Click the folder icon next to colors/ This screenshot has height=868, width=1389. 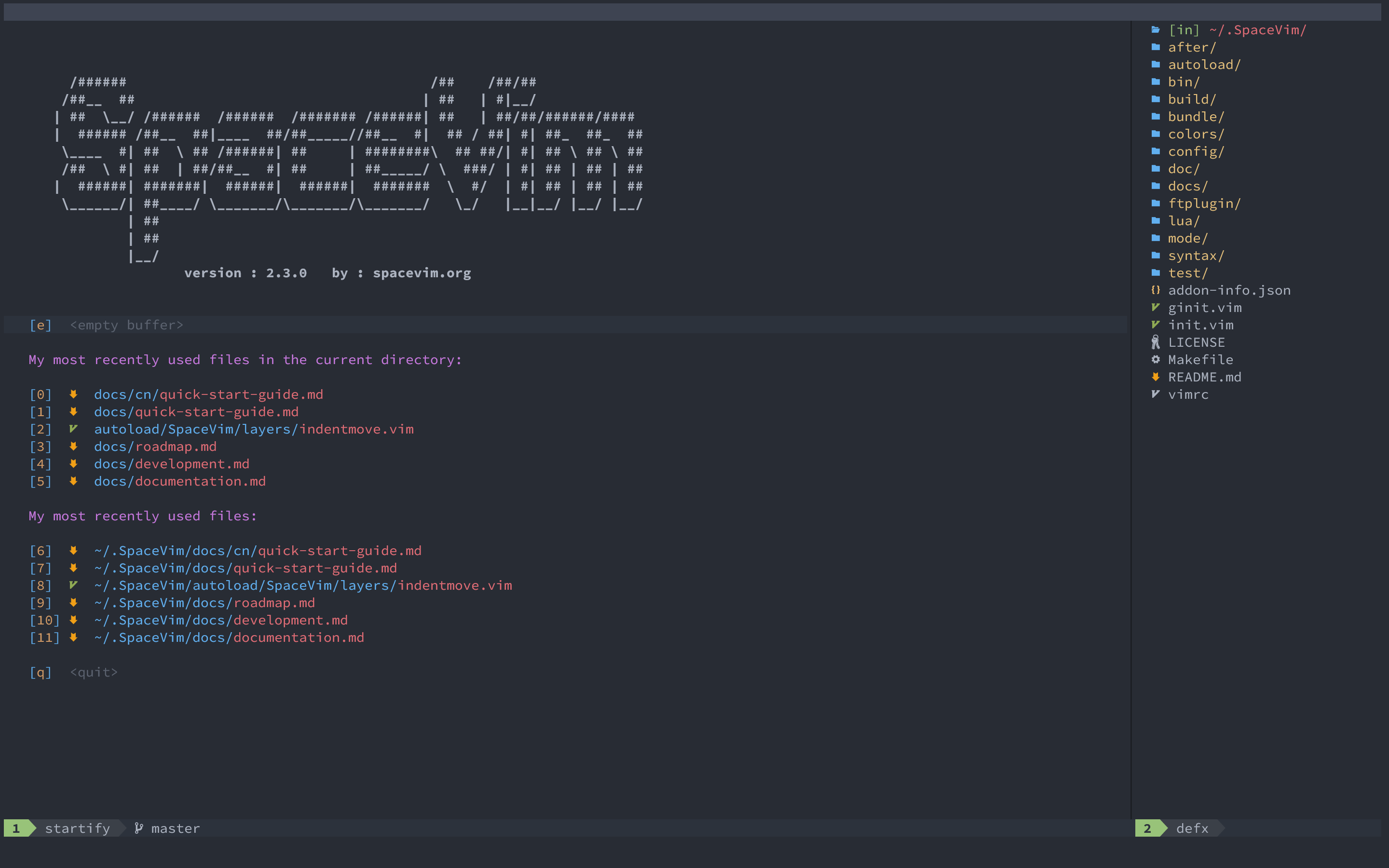click(x=1156, y=134)
